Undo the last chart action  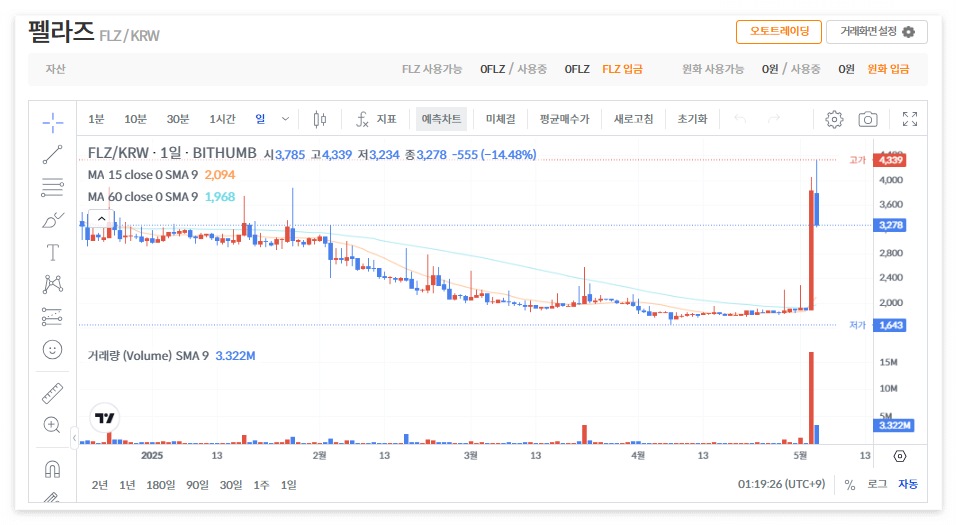pos(740,119)
